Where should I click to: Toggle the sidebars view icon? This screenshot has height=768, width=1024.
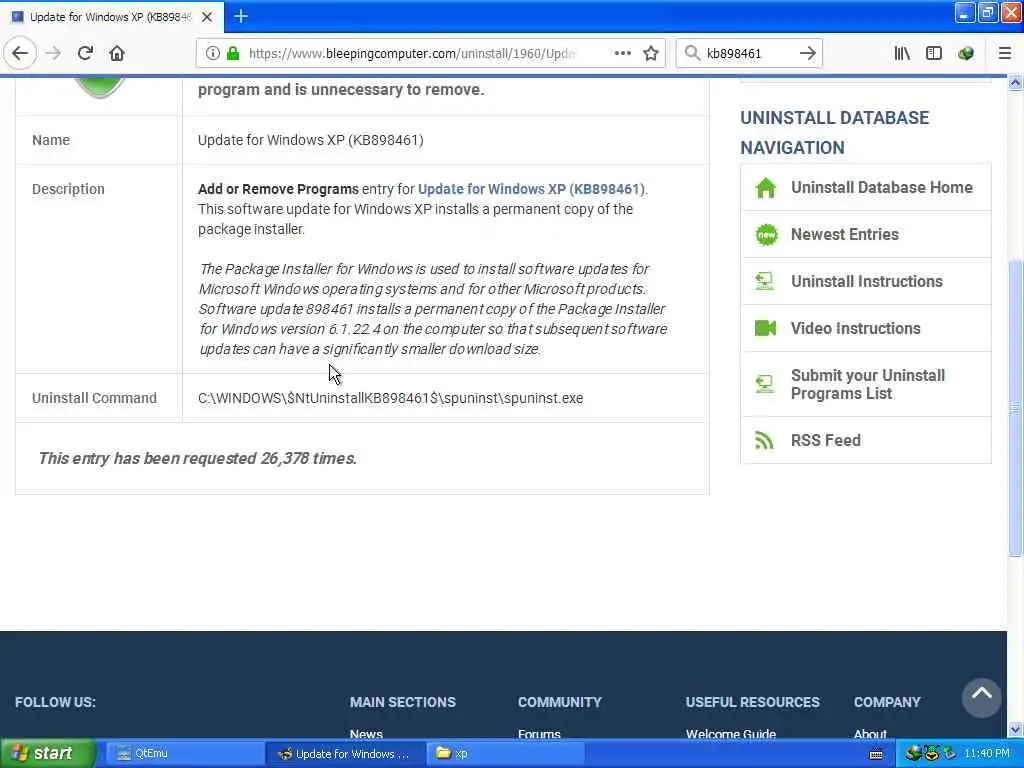[934, 53]
